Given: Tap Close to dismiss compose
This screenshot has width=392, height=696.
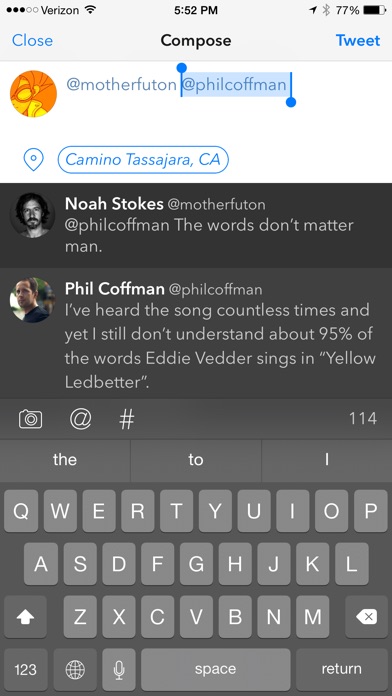Looking at the screenshot, I should 32,40.
